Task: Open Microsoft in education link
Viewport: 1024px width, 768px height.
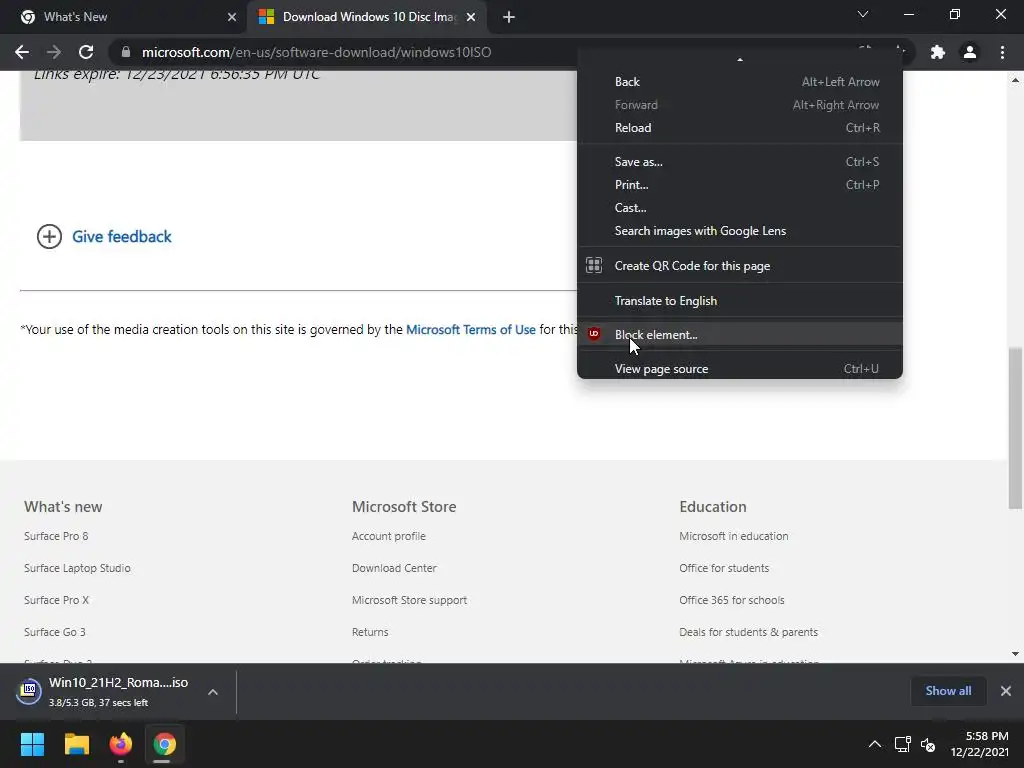Action: [x=733, y=536]
